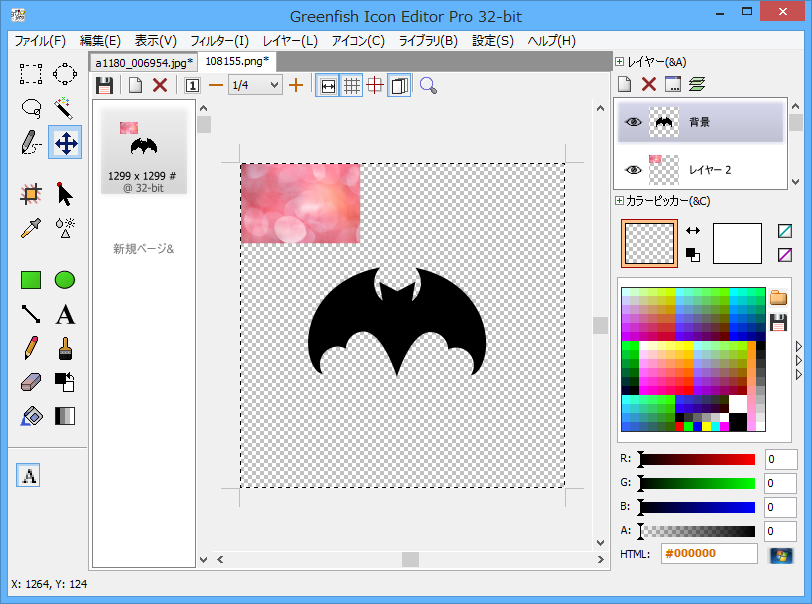Click 新規ページ& to add page
This screenshot has height=604, width=812.
pos(143,248)
